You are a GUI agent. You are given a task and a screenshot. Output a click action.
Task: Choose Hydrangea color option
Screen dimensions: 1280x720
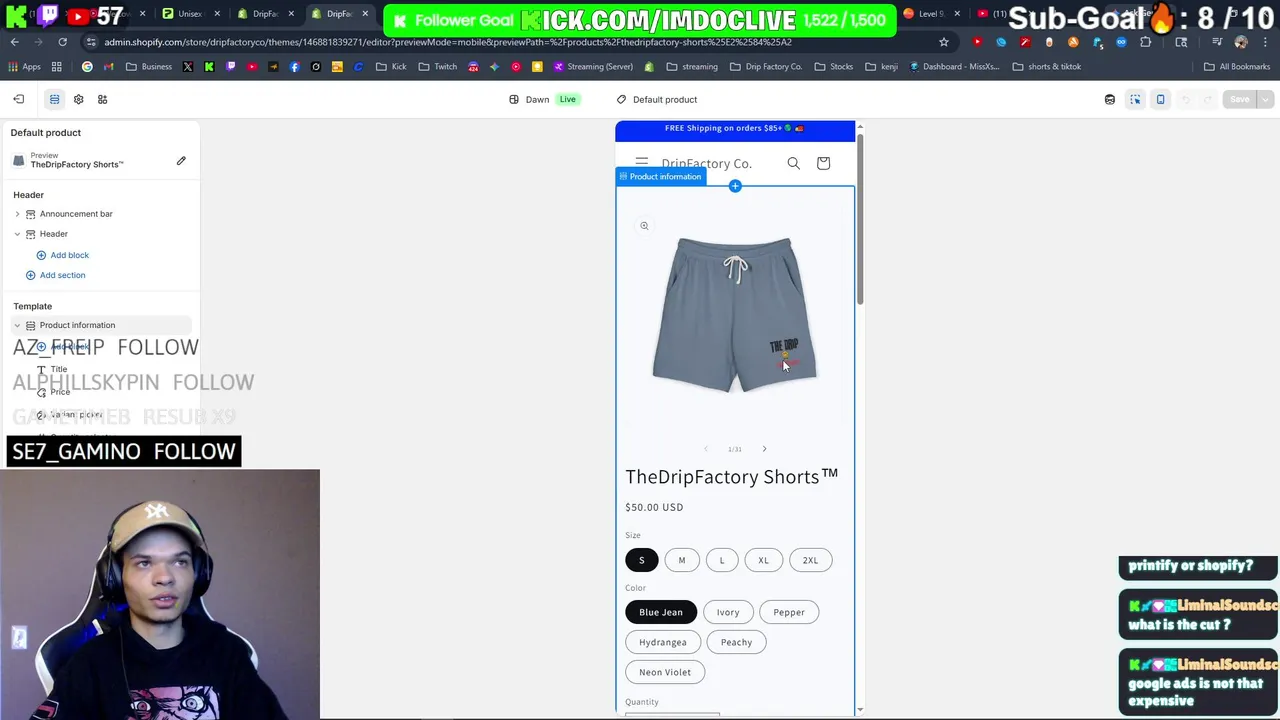click(663, 642)
